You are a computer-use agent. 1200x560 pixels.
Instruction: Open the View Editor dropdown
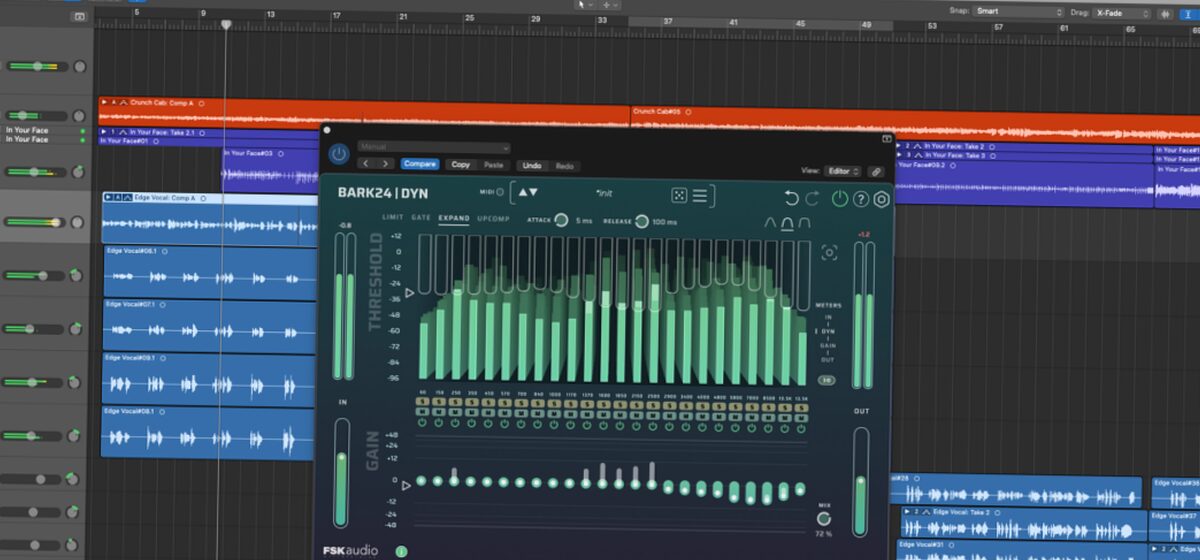click(842, 171)
